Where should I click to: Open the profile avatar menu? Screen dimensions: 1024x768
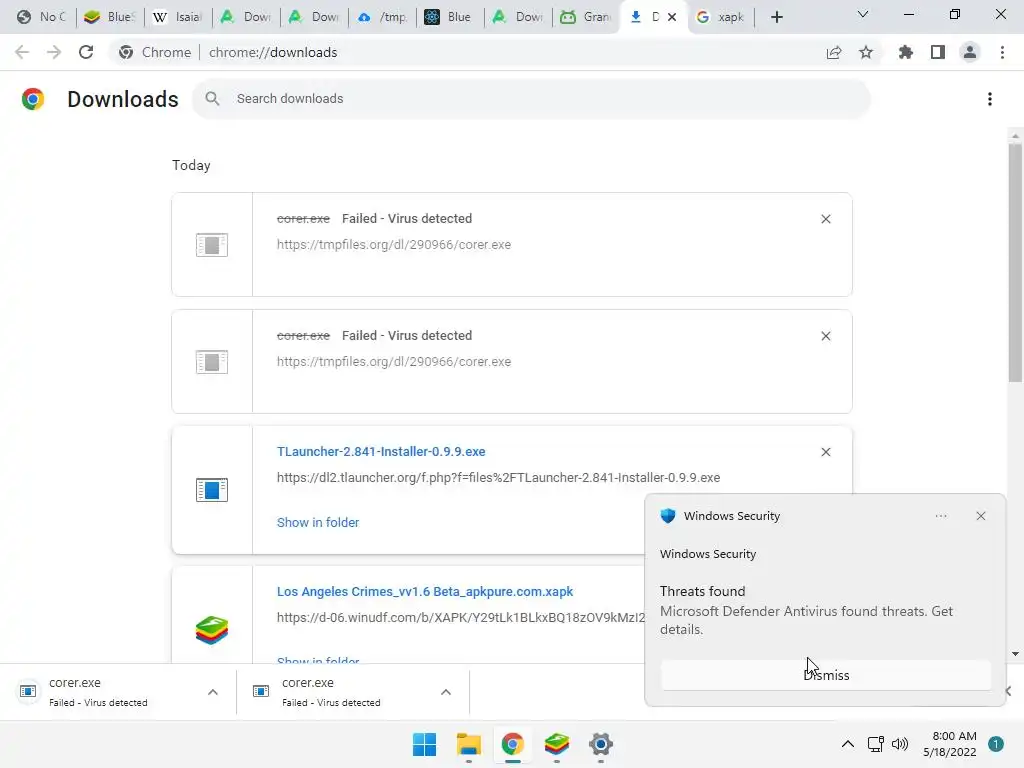(x=970, y=52)
